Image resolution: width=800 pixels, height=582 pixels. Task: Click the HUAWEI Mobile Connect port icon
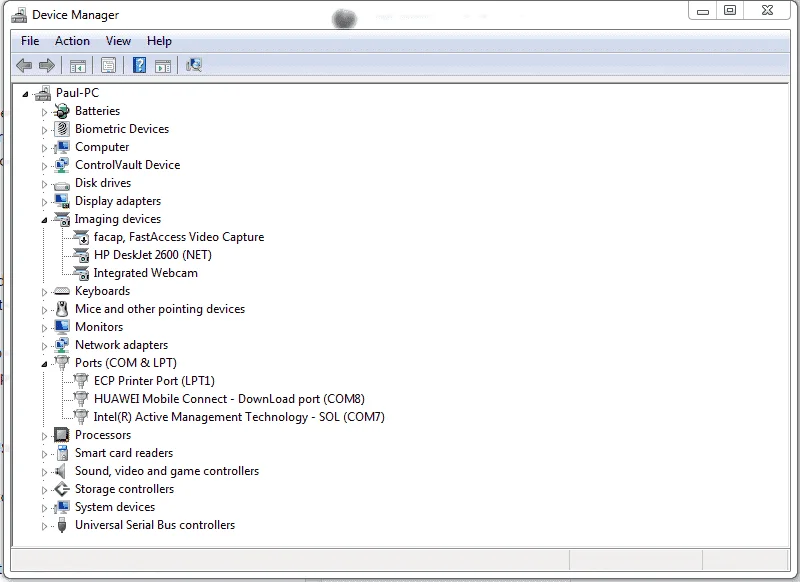point(81,398)
